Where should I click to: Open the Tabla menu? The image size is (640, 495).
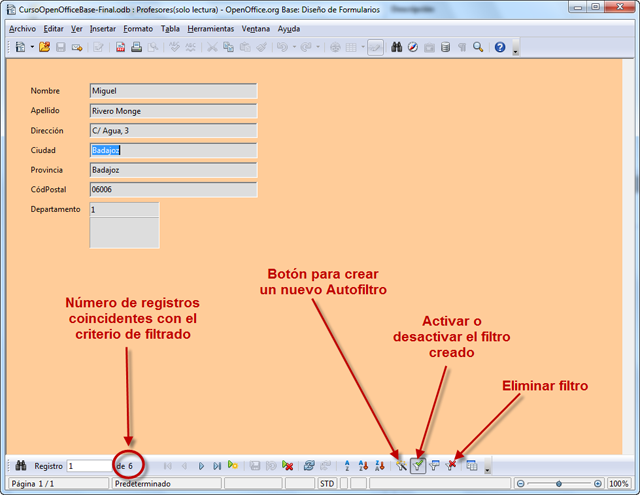(x=170, y=29)
